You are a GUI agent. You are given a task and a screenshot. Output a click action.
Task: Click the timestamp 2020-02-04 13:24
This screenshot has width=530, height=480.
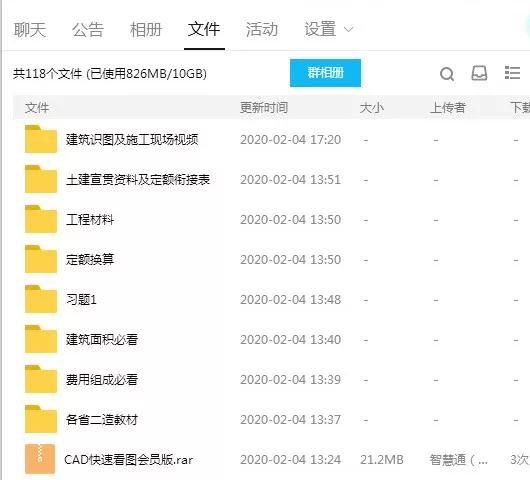tap(290, 459)
